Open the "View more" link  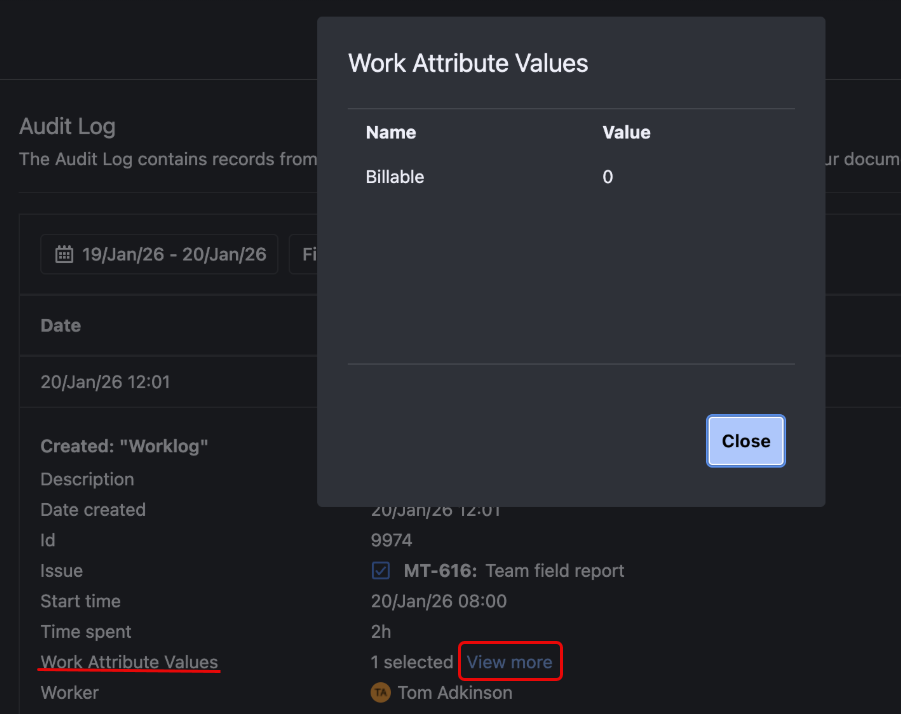(x=510, y=661)
